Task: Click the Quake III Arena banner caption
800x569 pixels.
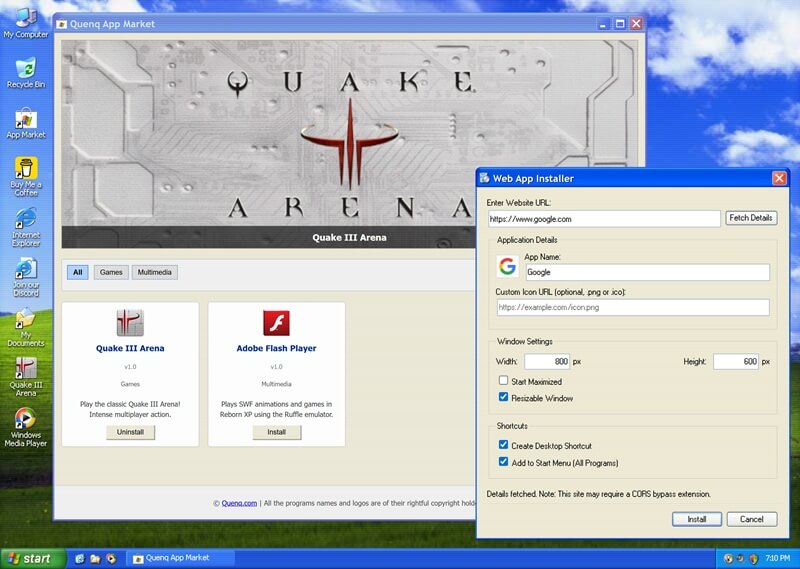Action: tap(349, 237)
